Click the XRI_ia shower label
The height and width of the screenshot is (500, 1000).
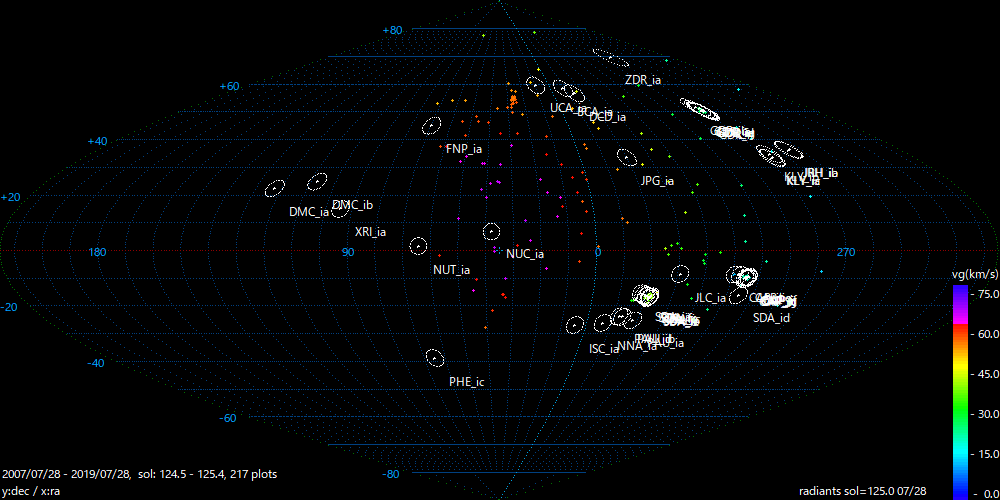click(x=370, y=232)
